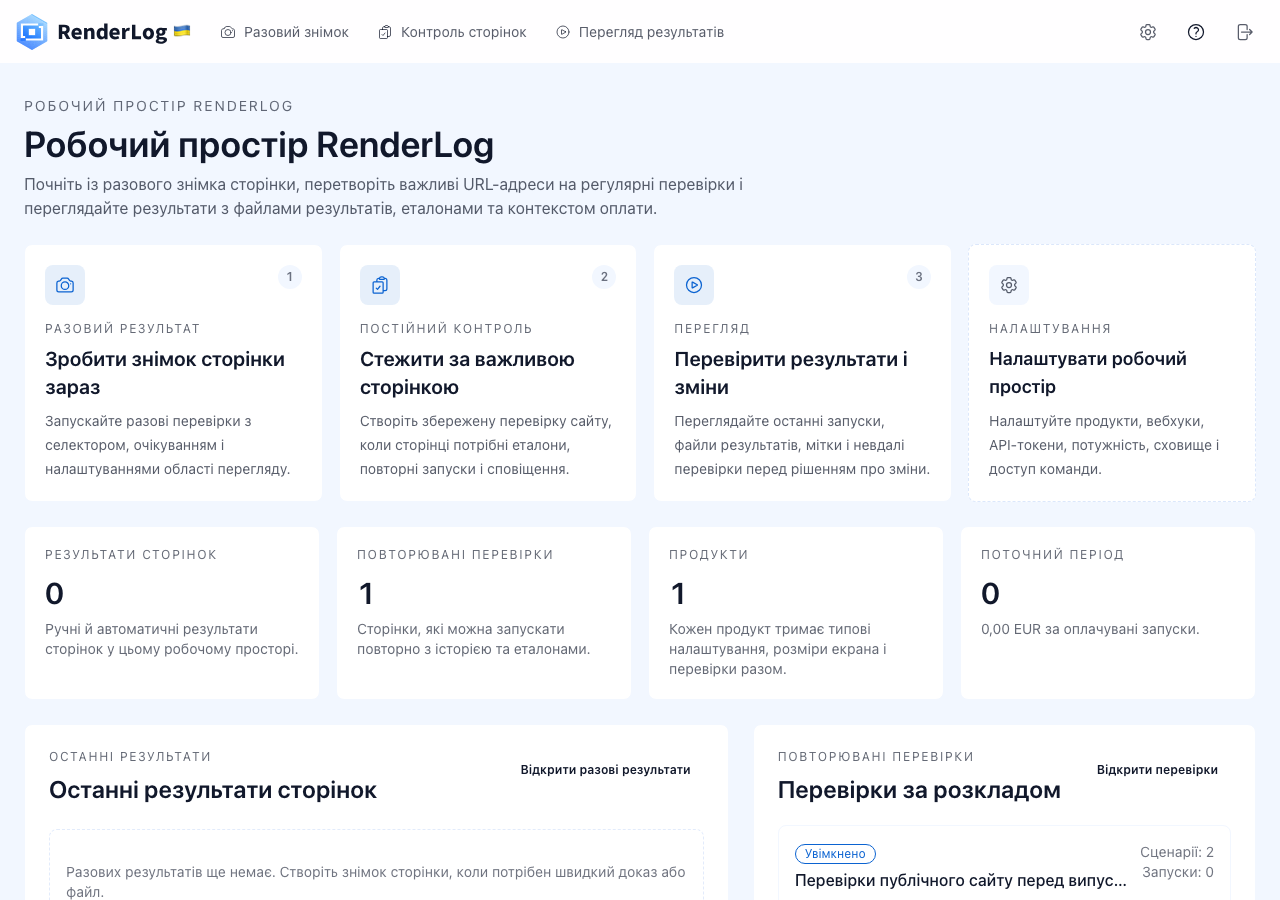Click heading Останні результати сторінок
The height and width of the screenshot is (900, 1280).
213,790
